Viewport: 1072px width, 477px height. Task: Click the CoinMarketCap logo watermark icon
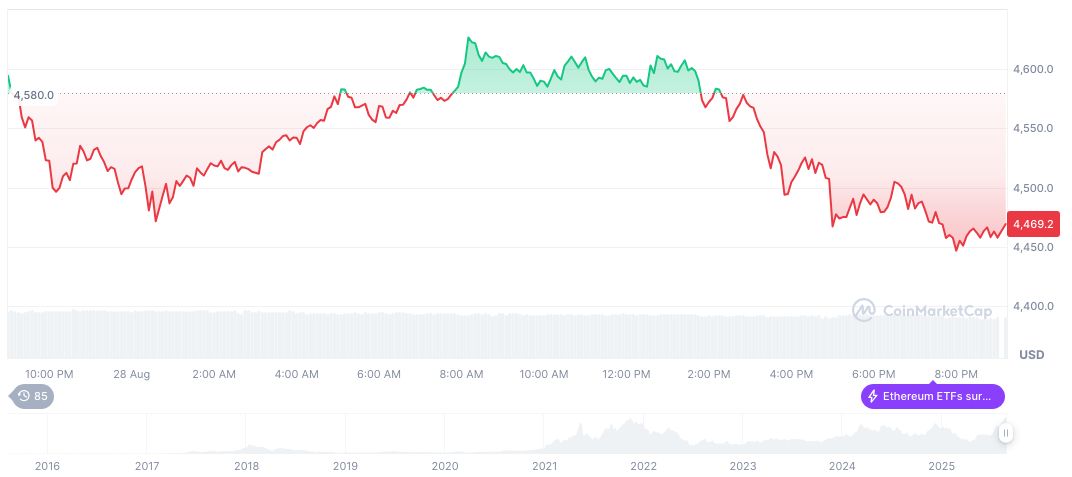[864, 310]
